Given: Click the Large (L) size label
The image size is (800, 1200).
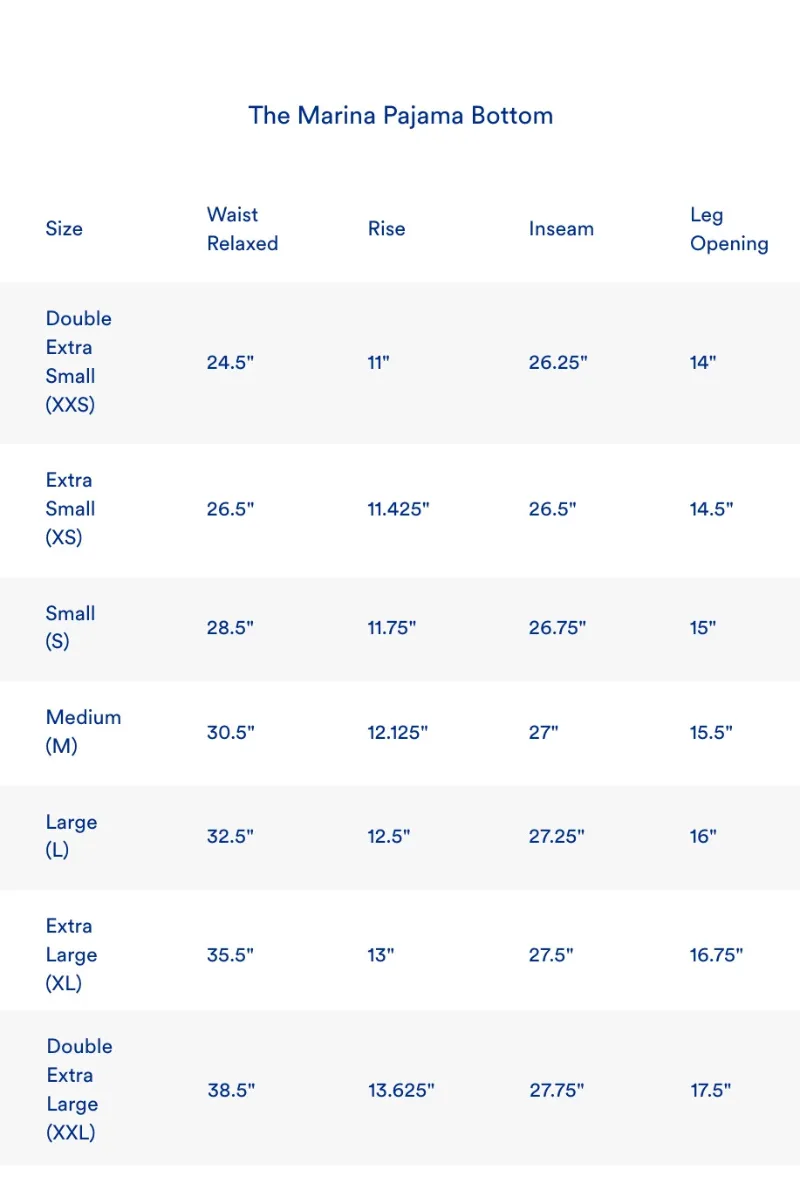Looking at the screenshot, I should [71, 836].
